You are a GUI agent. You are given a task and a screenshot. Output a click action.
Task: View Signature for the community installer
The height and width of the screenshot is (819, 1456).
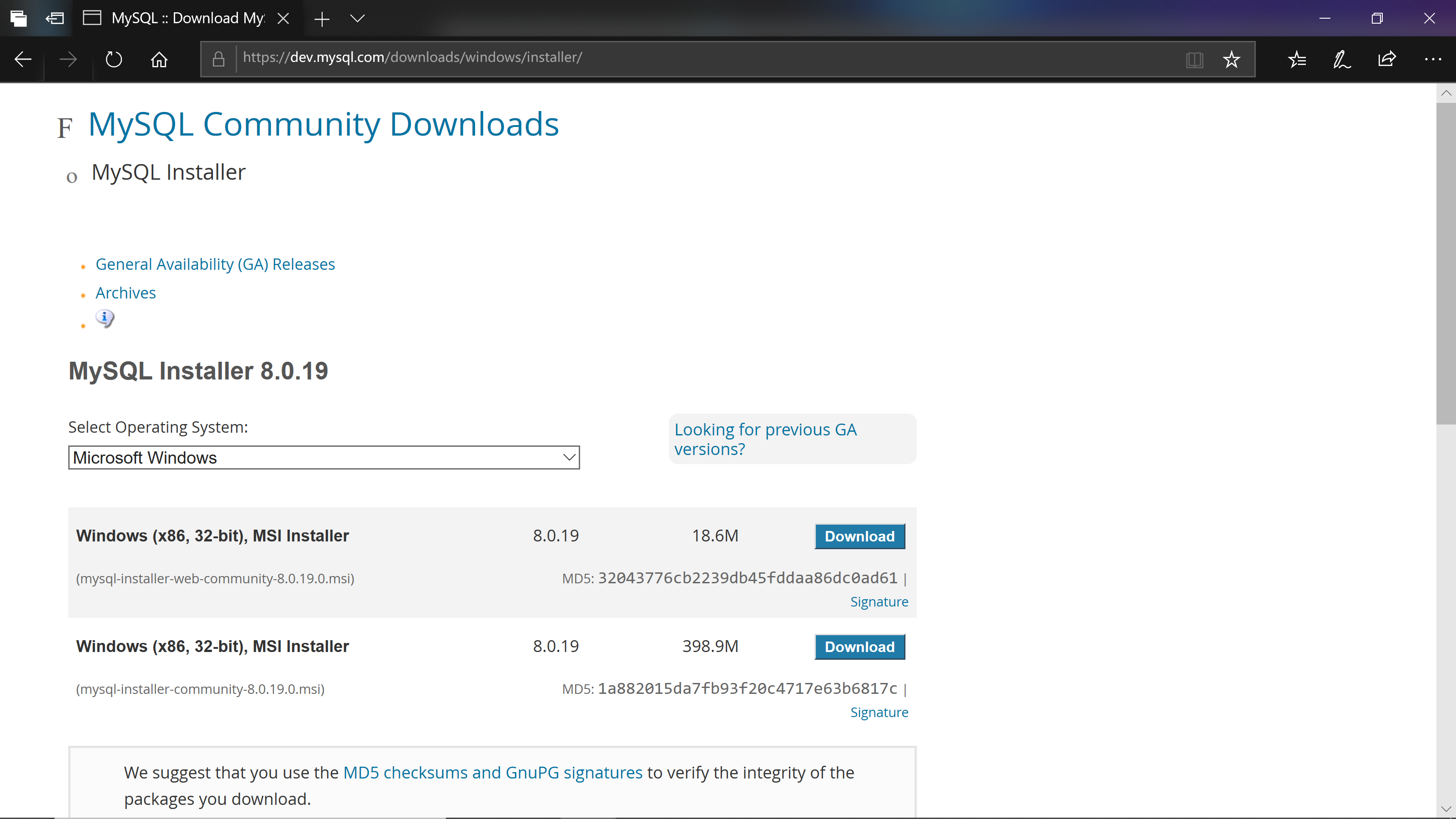click(879, 712)
